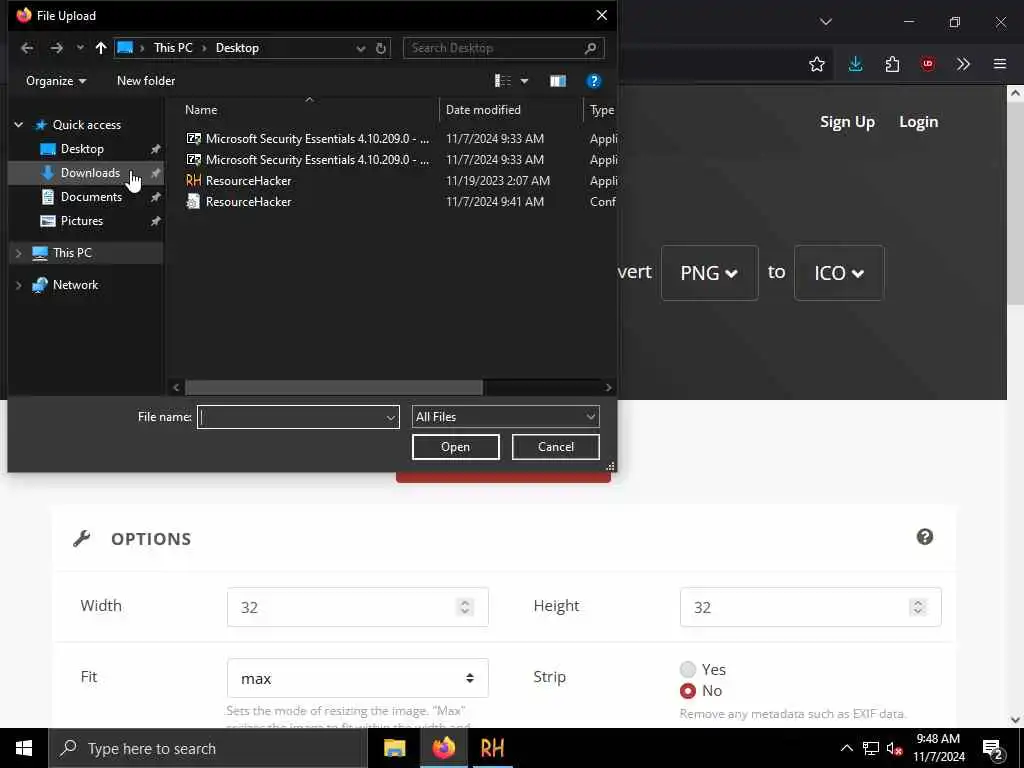This screenshot has height=768, width=1024.
Task: Open recent locations dropdown arrow
Action: (x=80, y=48)
